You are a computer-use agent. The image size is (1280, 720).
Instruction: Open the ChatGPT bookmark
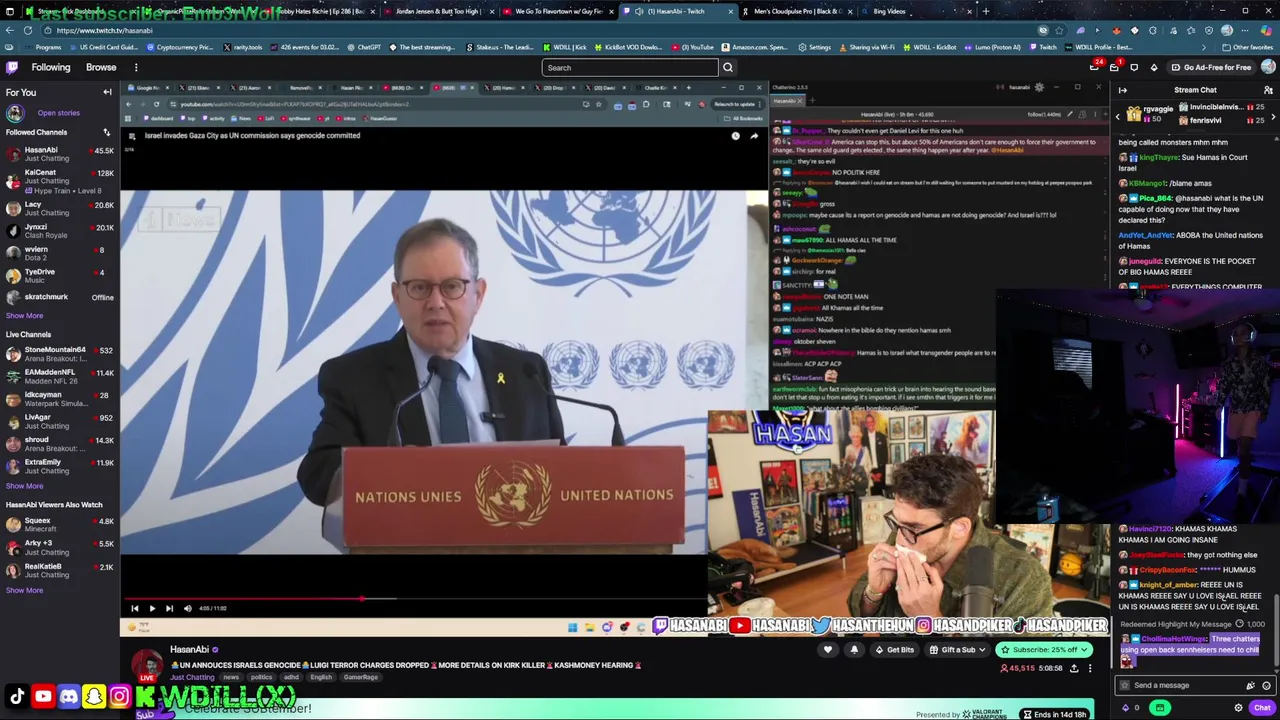[364, 47]
